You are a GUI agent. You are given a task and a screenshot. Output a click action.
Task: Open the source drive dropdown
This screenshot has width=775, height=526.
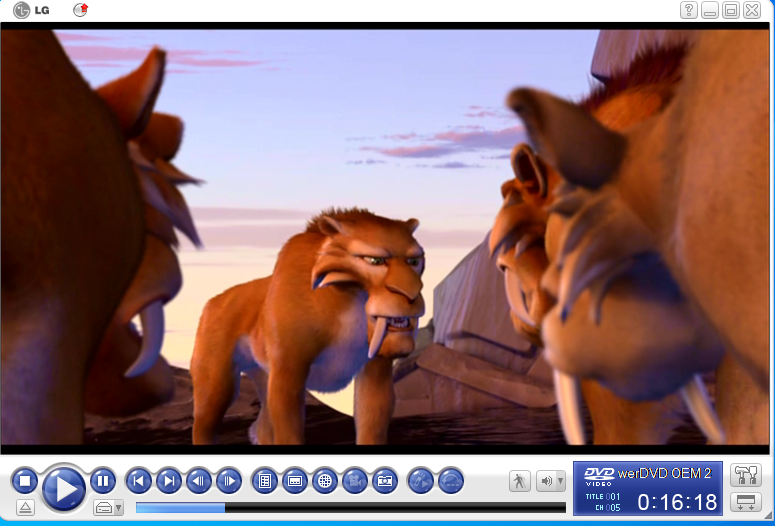[x=108, y=507]
